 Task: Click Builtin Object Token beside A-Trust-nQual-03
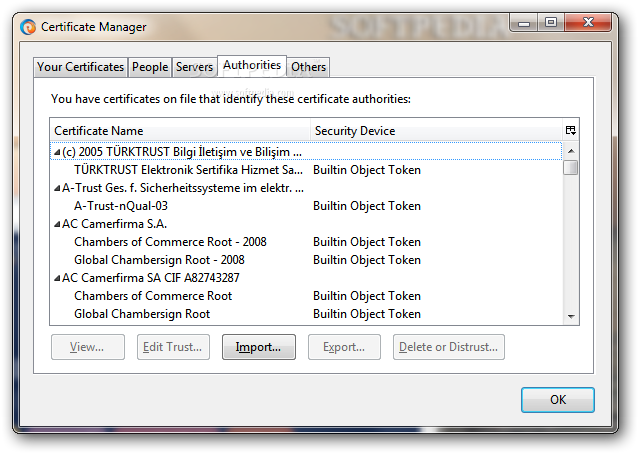[x=367, y=206]
